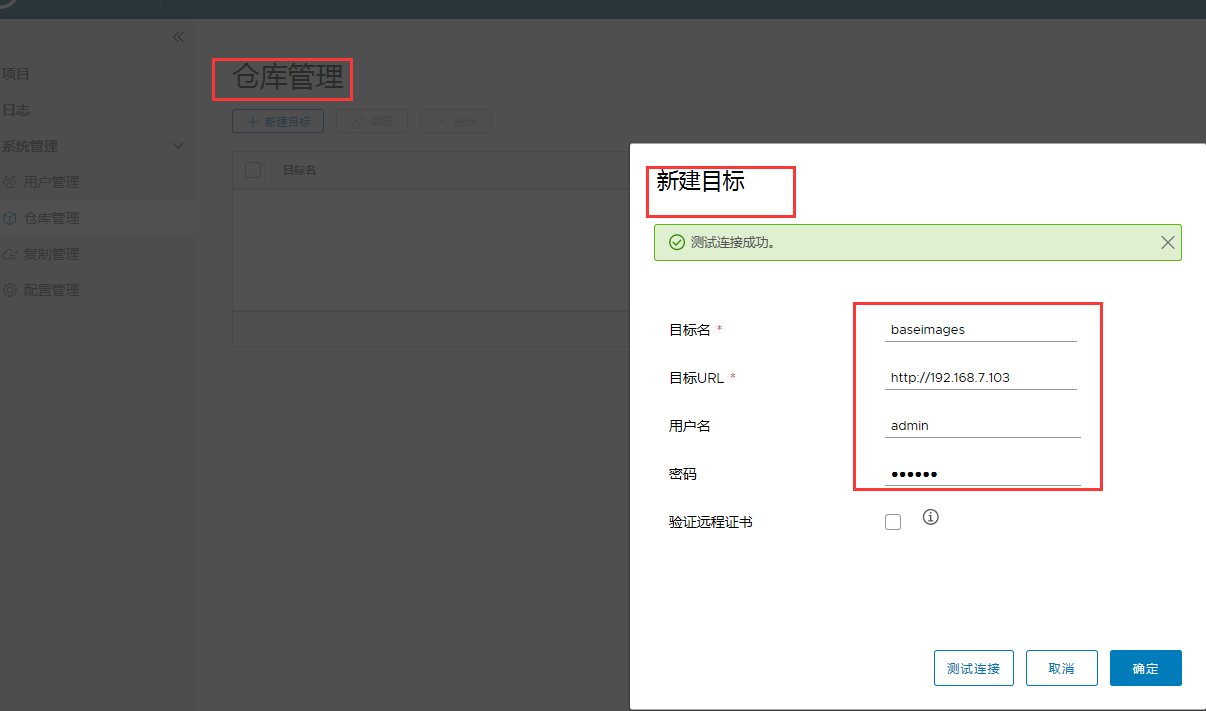Click the 仓库管理 page heading
This screenshot has height=711, width=1206.
288,77
